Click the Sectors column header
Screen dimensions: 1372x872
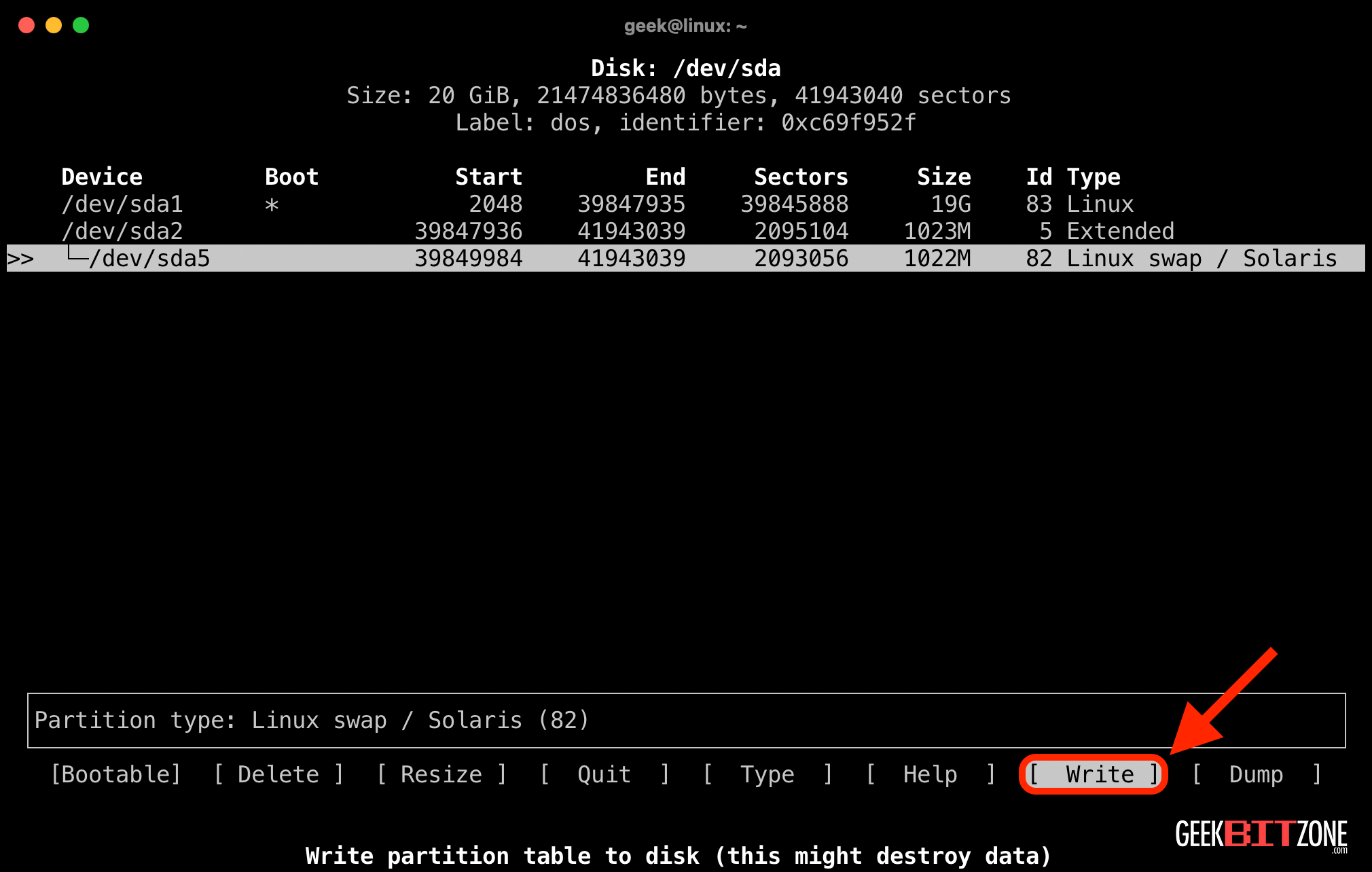[x=801, y=176]
